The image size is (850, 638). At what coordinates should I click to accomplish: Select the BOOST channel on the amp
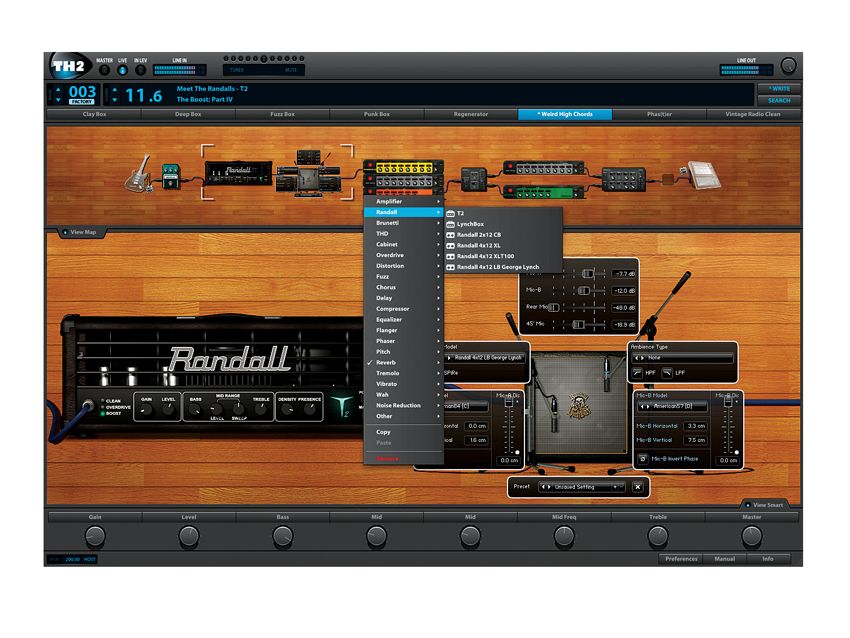pos(102,414)
